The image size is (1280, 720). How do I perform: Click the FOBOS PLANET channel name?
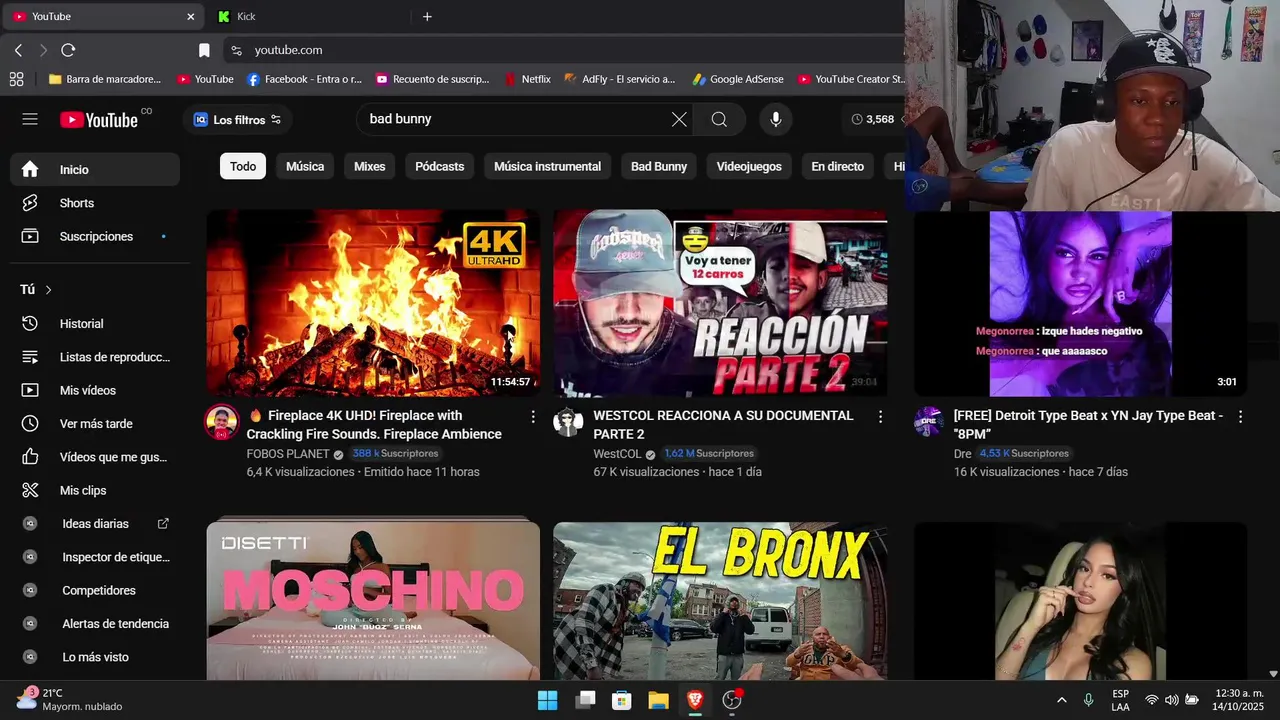(x=288, y=454)
